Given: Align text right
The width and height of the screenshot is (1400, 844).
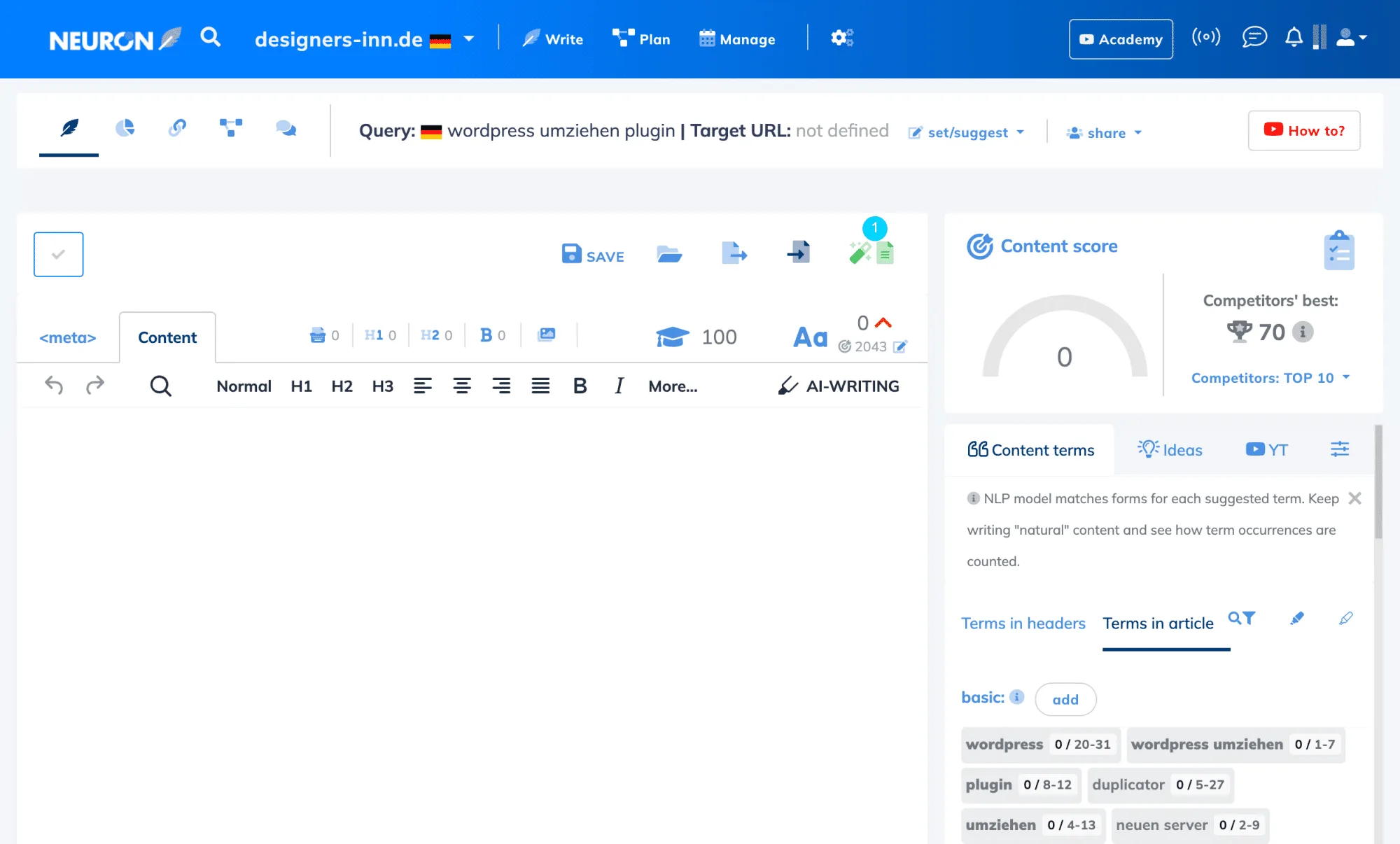Looking at the screenshot, I should (501, 386).
